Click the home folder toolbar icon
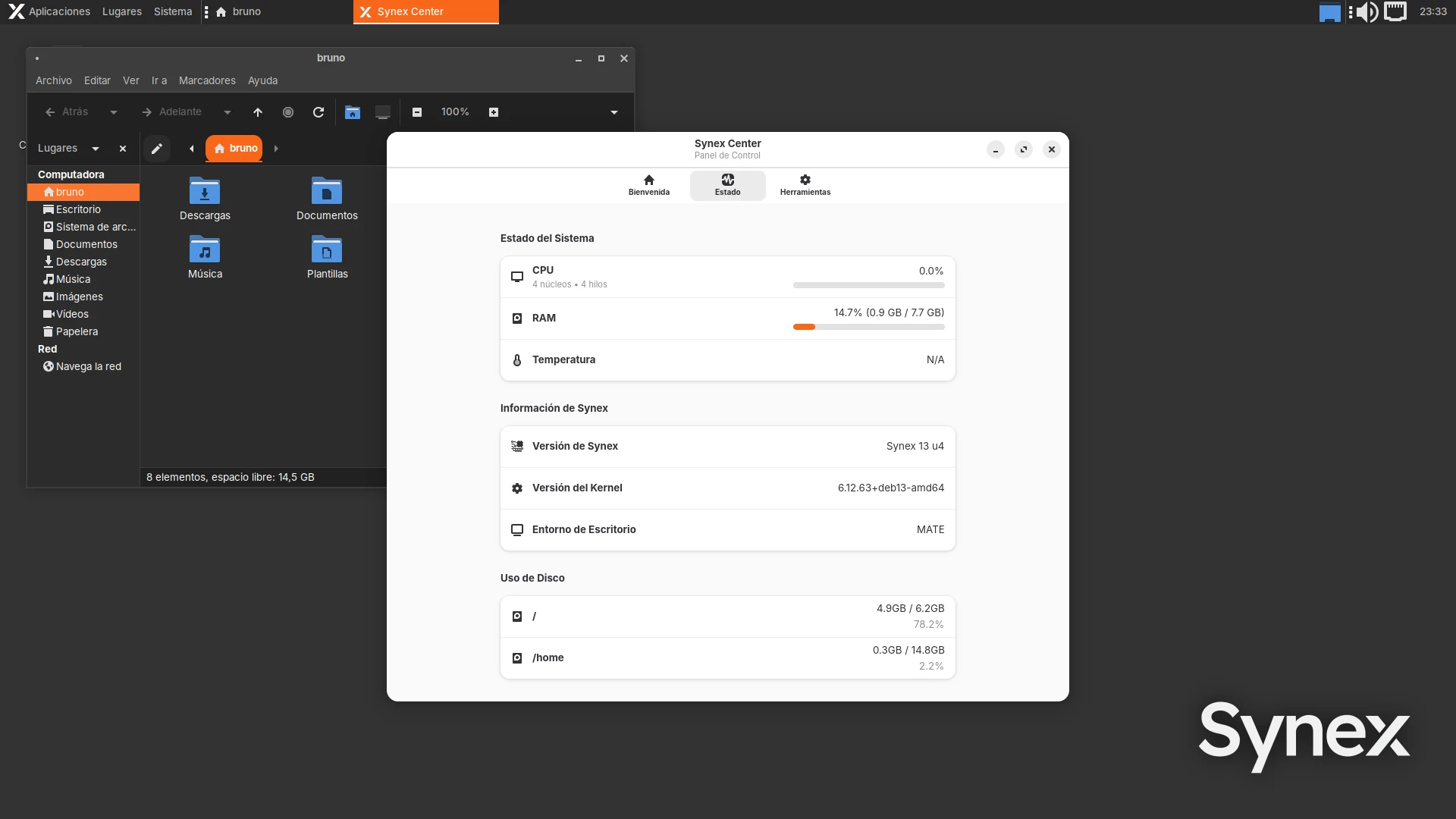 [x=353, y=112]
